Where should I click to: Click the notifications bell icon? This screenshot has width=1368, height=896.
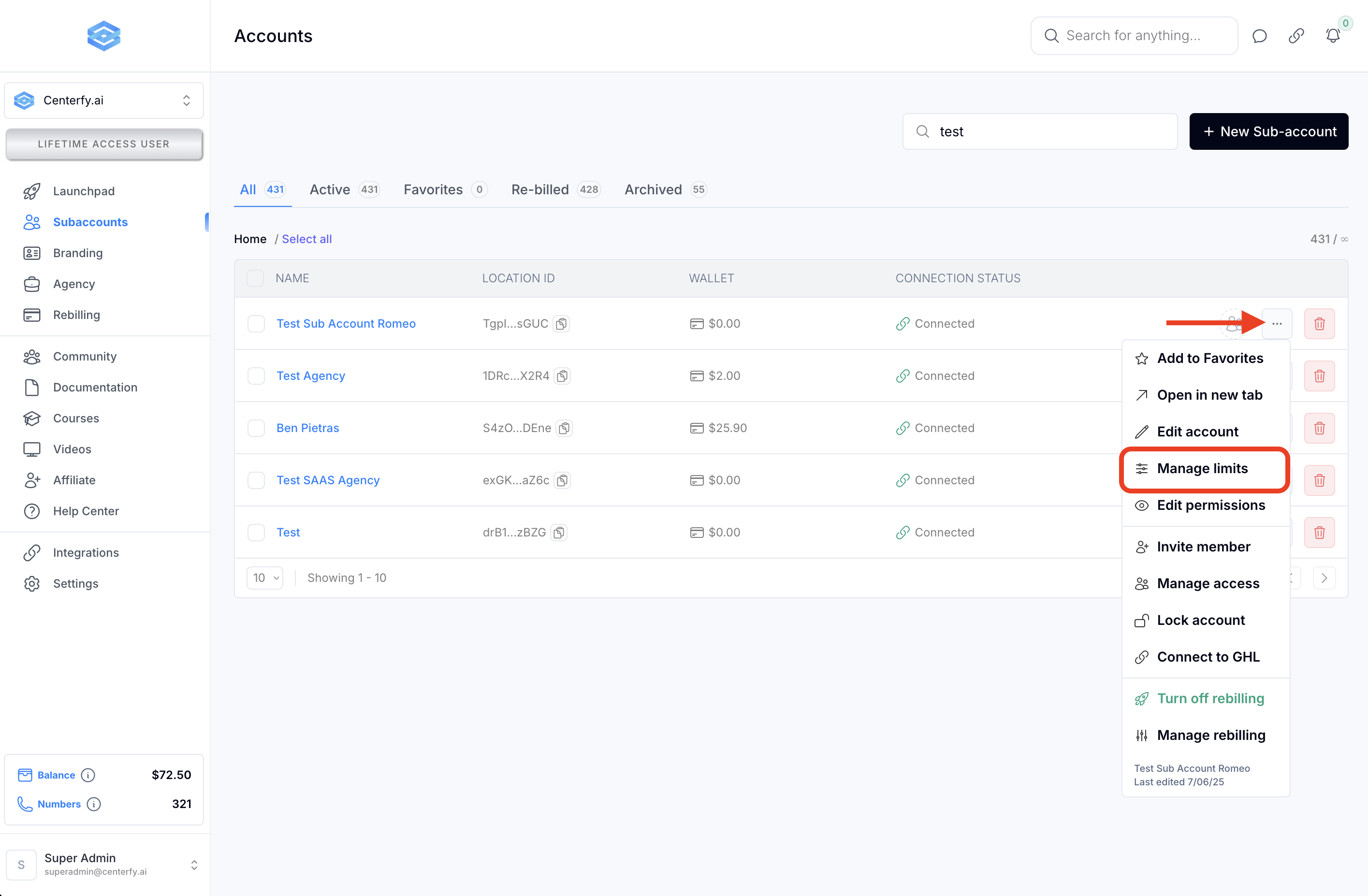click(1332, 36)
